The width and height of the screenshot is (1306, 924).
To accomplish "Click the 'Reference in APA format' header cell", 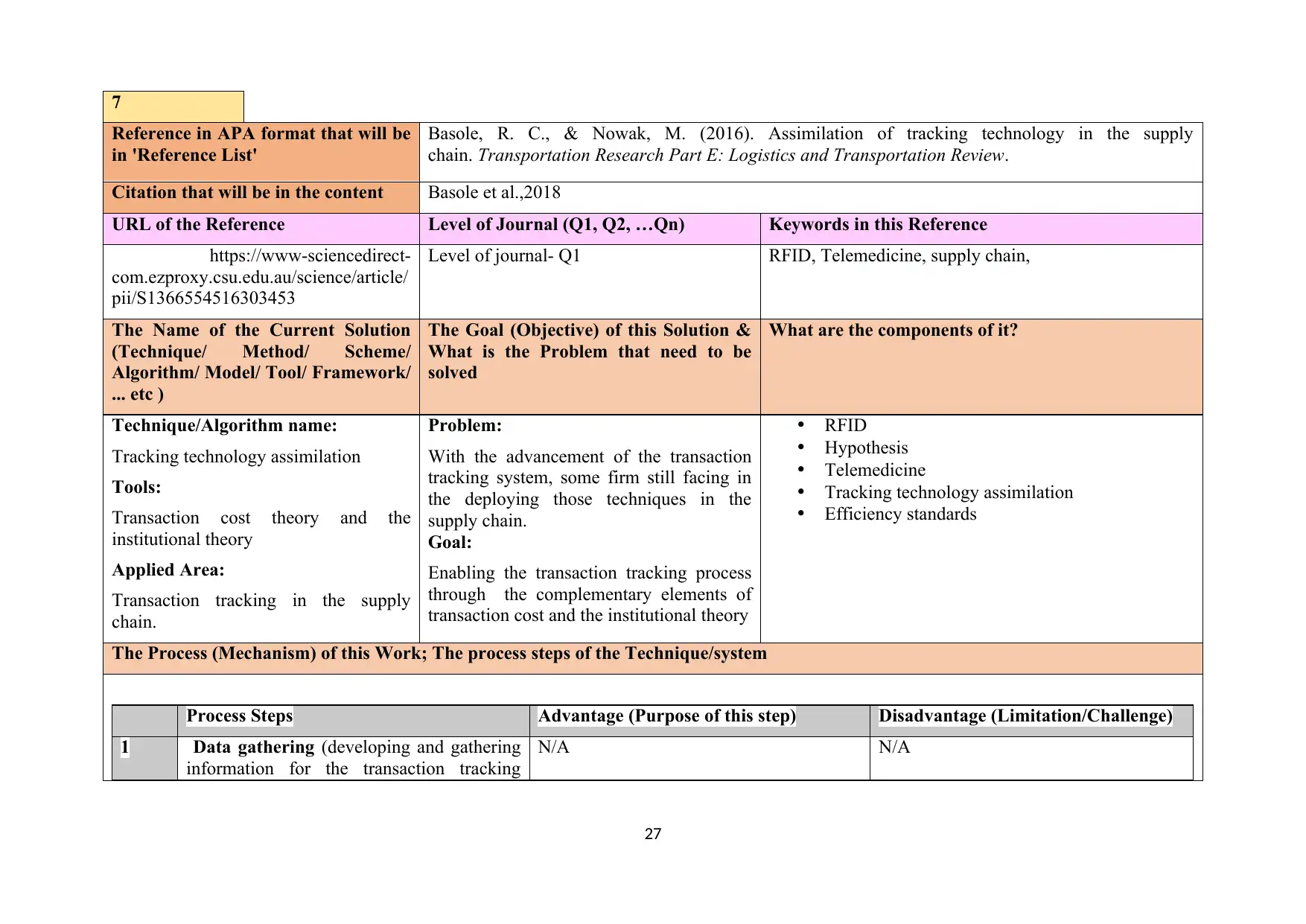I will click(261, 152).
